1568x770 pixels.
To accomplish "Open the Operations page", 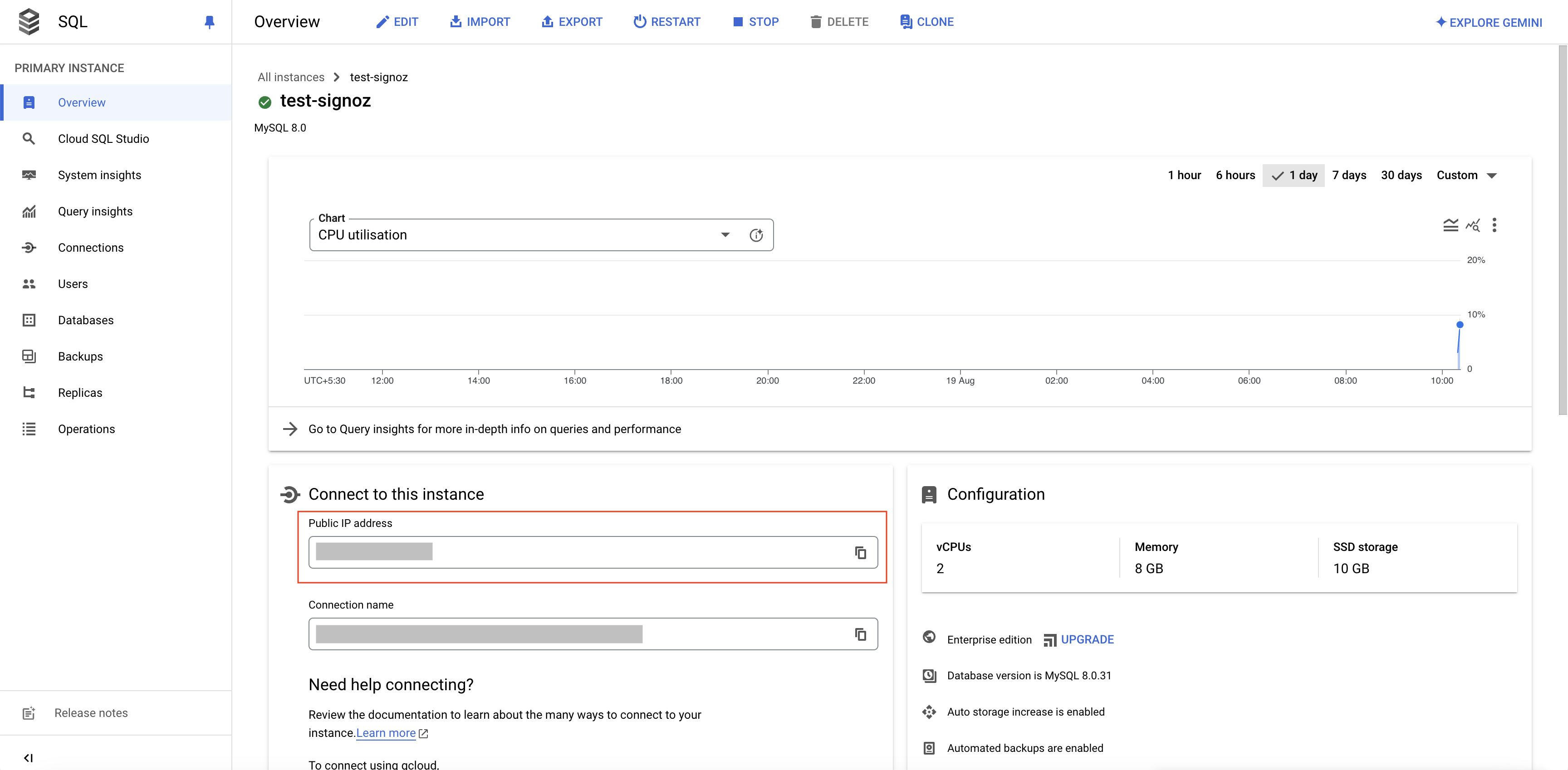I will [x=116, y=429].
